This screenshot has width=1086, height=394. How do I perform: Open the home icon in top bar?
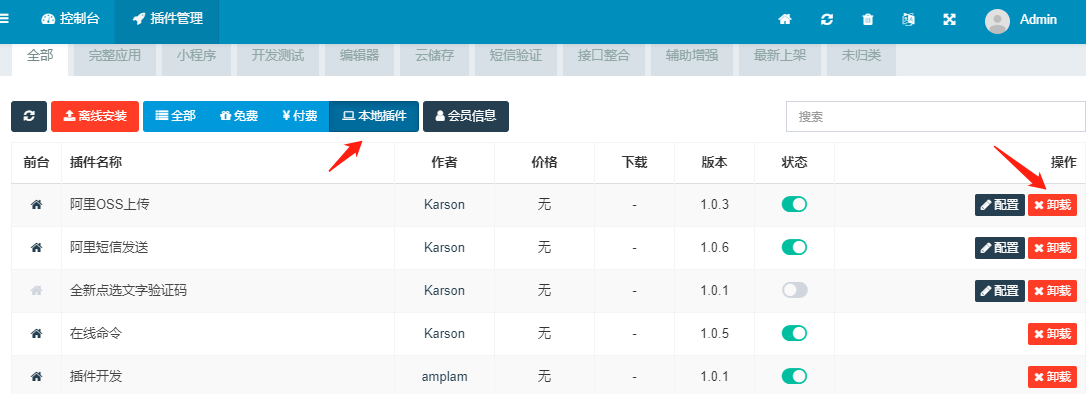[785, 19]
